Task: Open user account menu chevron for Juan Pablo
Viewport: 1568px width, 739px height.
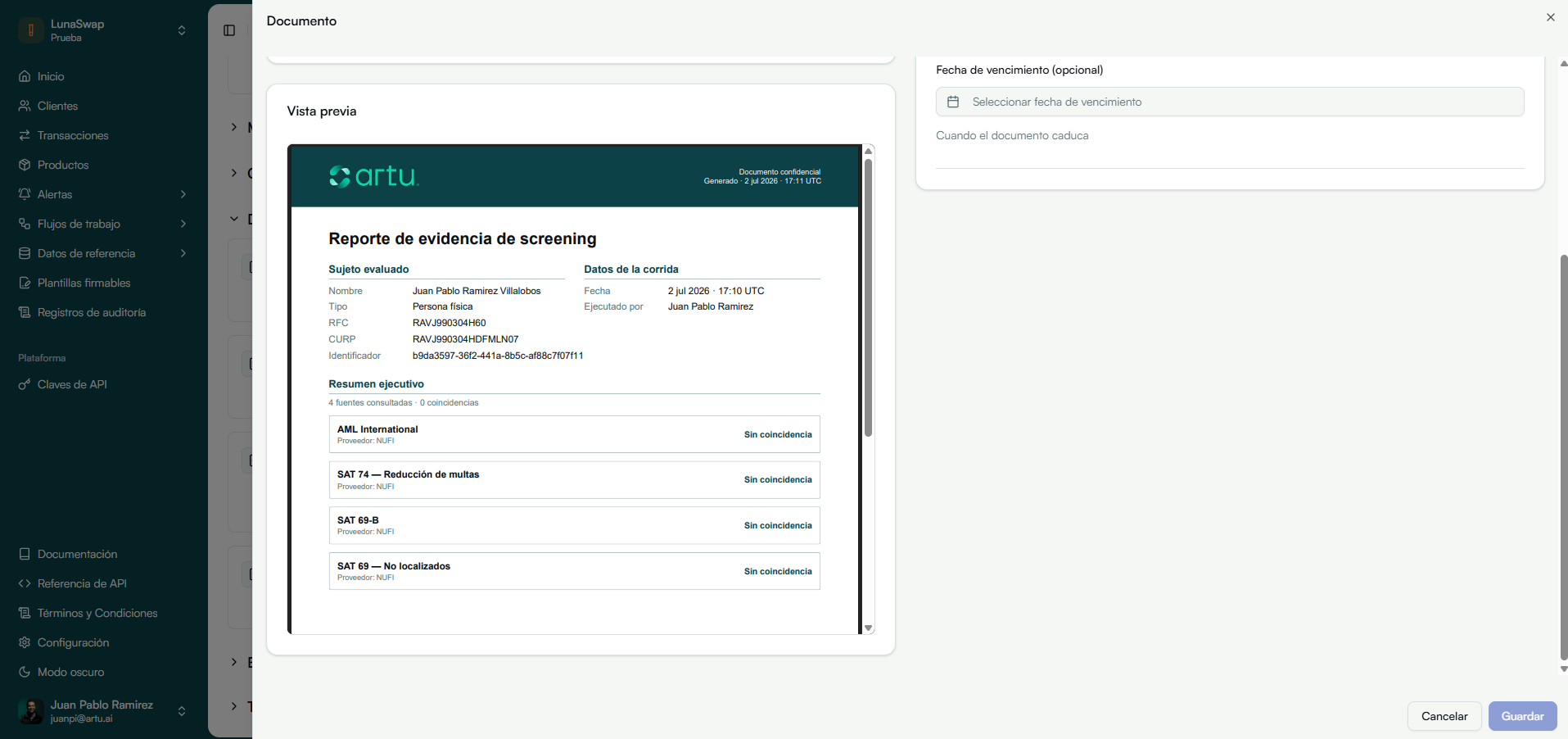Action: 182,711
